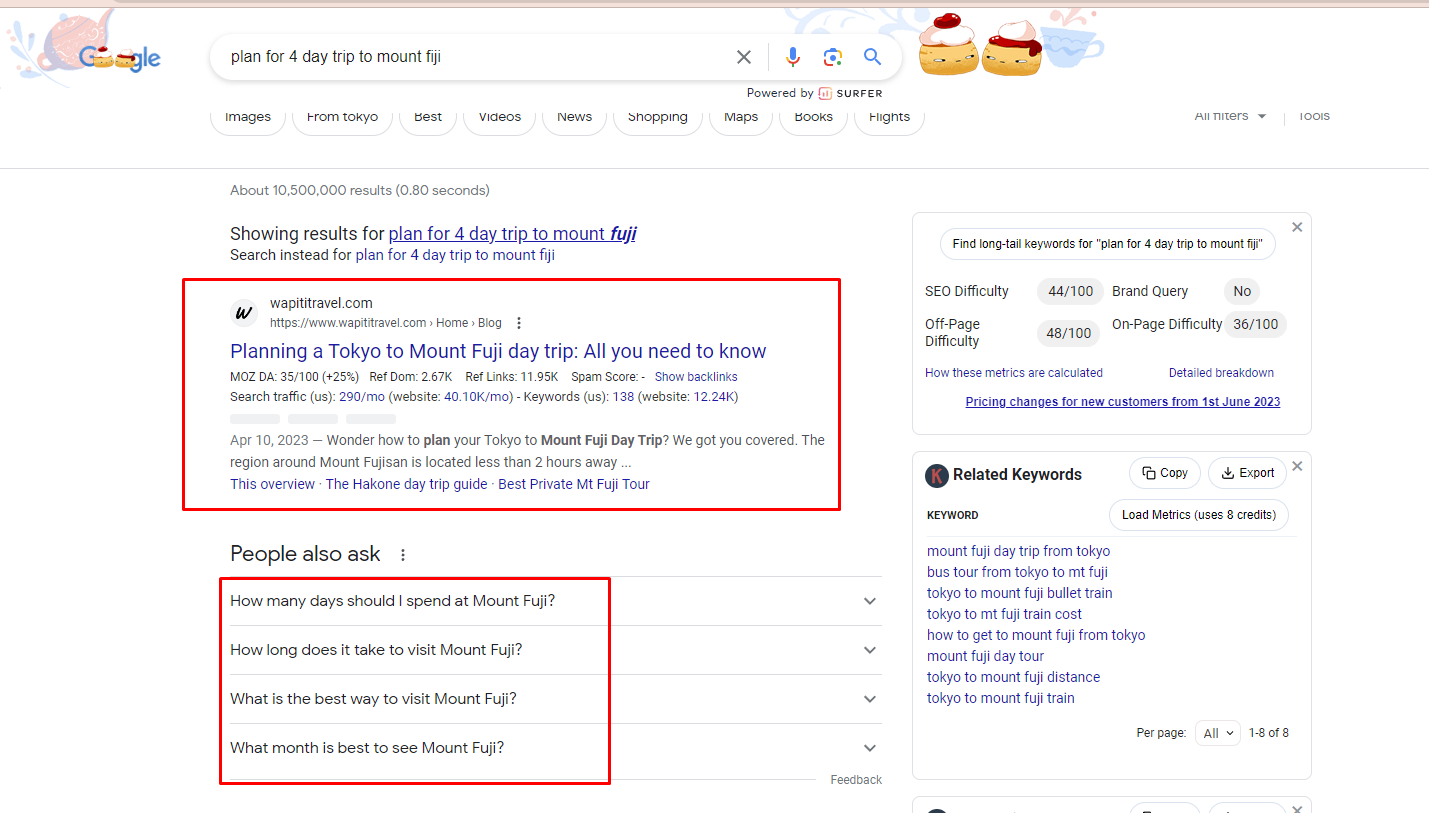Click the Surfer logo under search bar
The image size is (1429, 813).
click(851, 93)
